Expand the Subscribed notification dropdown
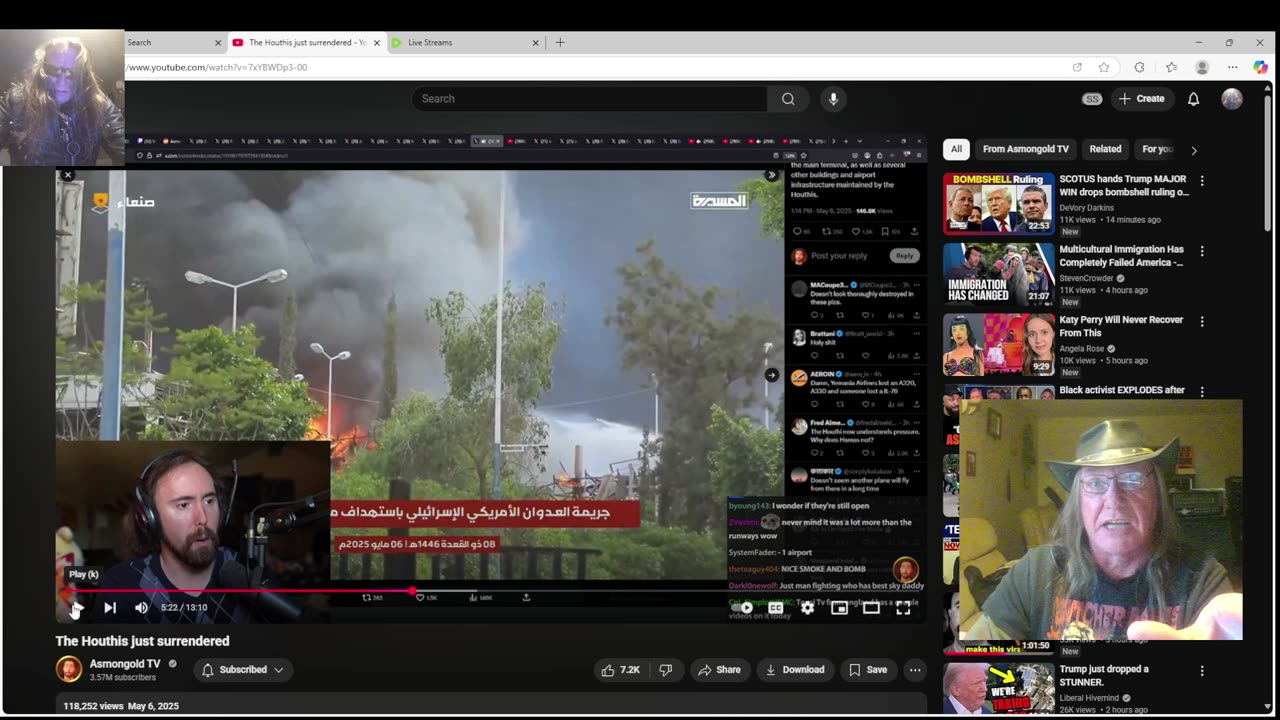 coord(242,670)
